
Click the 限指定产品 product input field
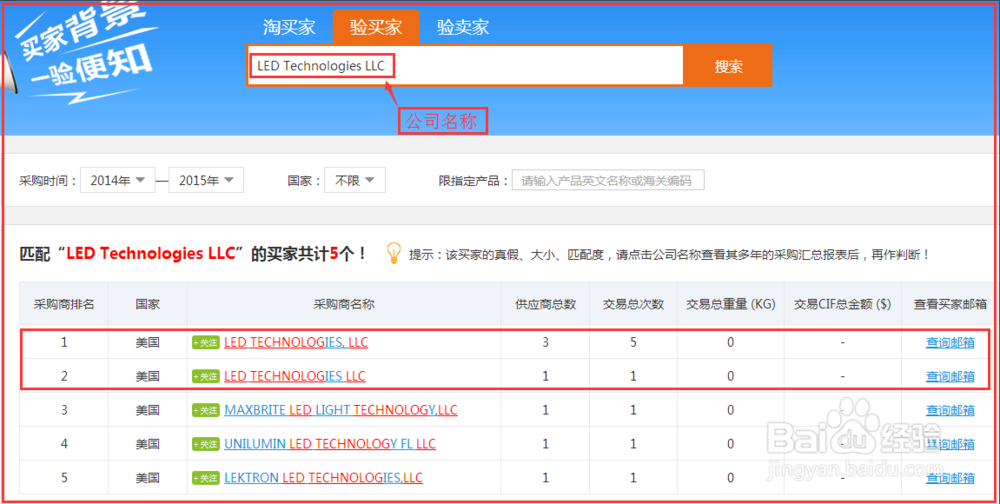[608, 181]
